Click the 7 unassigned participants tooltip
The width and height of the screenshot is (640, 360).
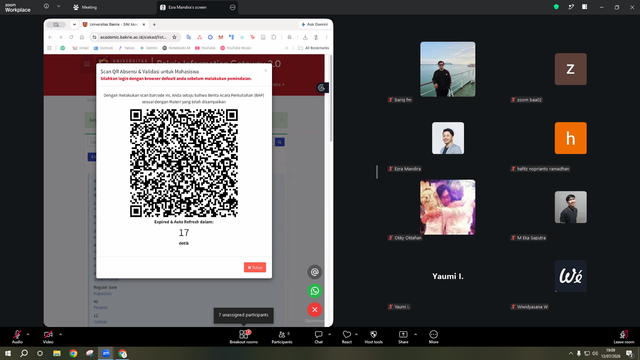[244, 315]
